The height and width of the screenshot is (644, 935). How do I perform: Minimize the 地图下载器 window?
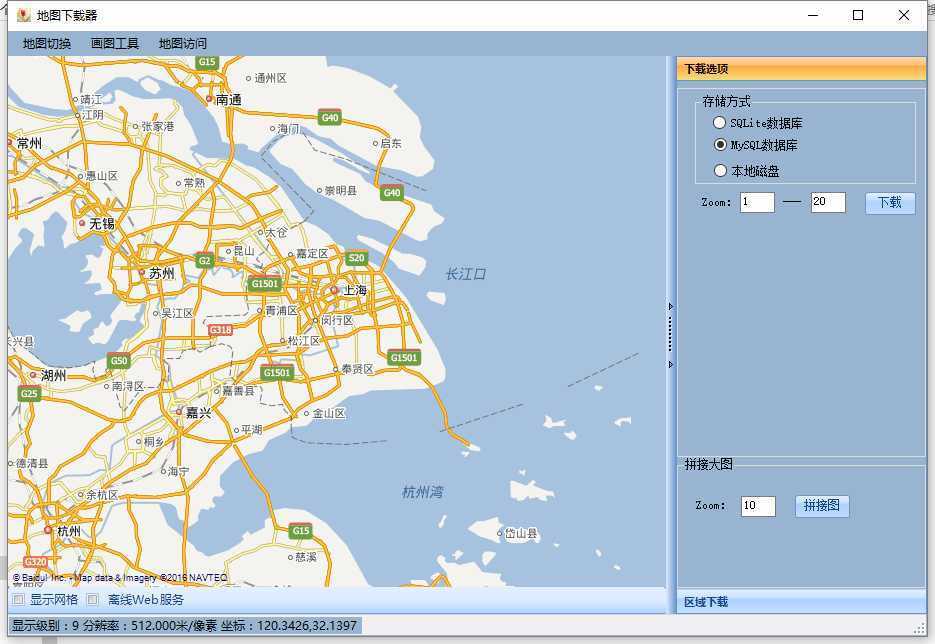tap(813, 15)
